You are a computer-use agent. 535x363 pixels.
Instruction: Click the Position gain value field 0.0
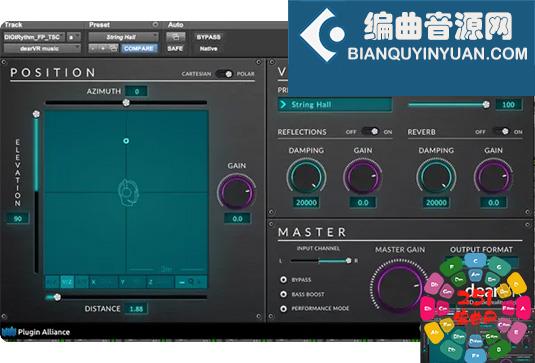(237, 219)
